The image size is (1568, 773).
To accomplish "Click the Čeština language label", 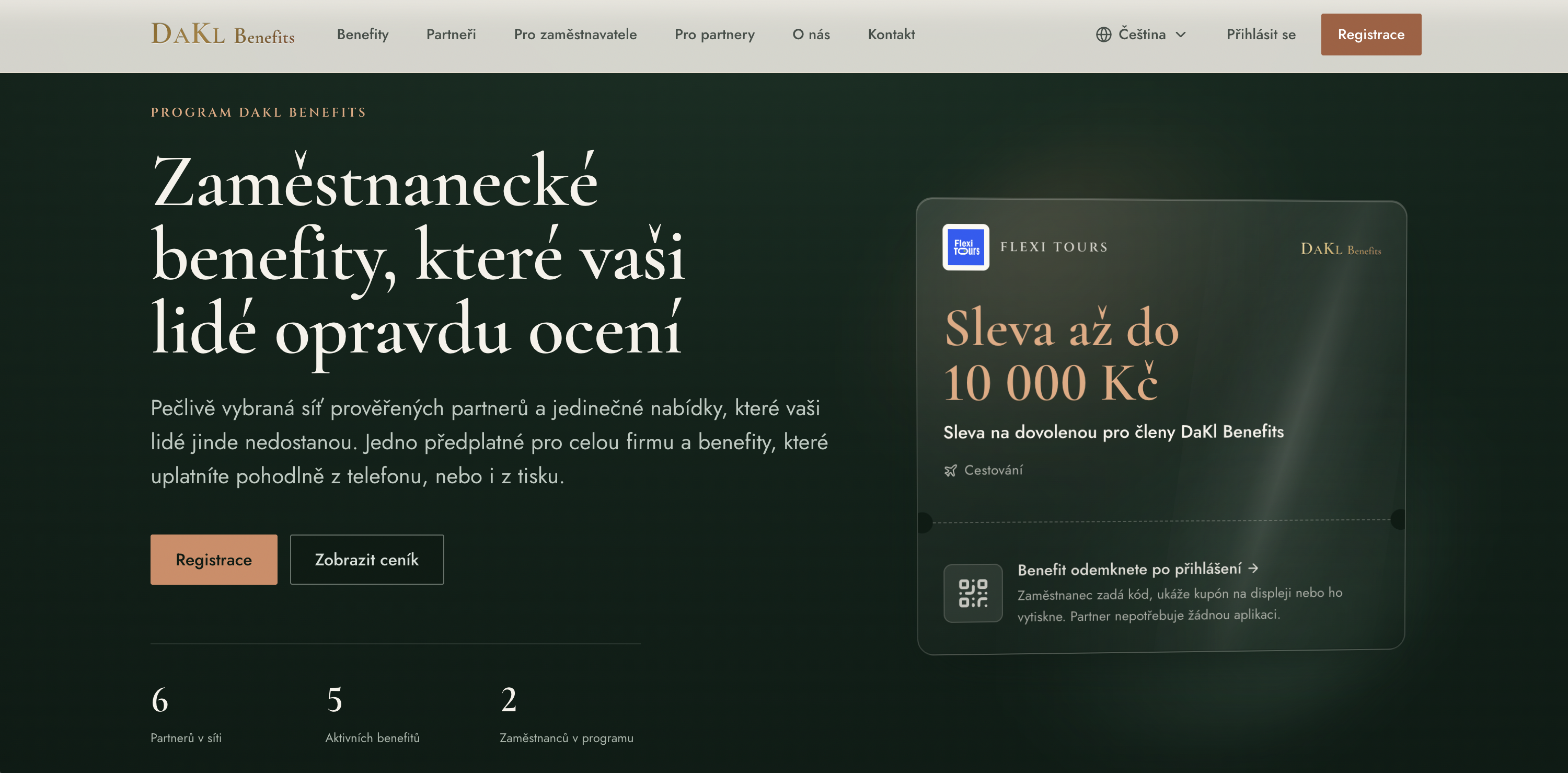I will tap(1142, 35).
